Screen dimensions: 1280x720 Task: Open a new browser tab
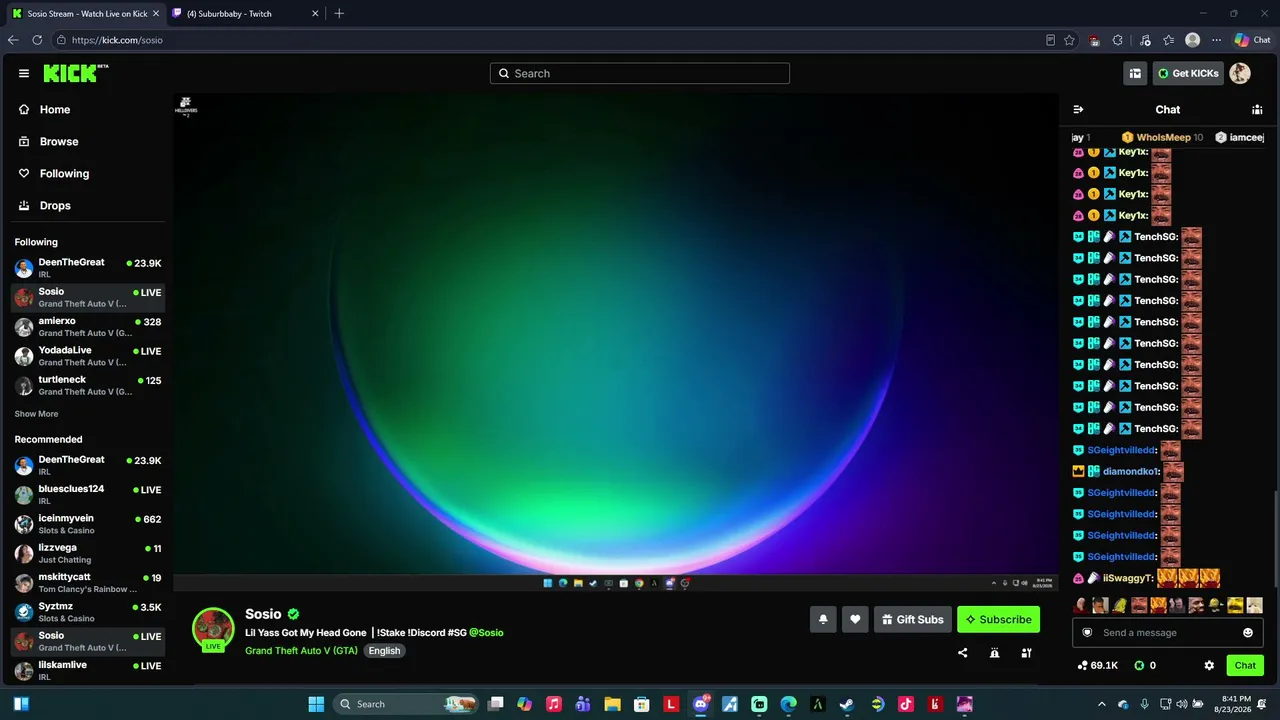point(339,14)
